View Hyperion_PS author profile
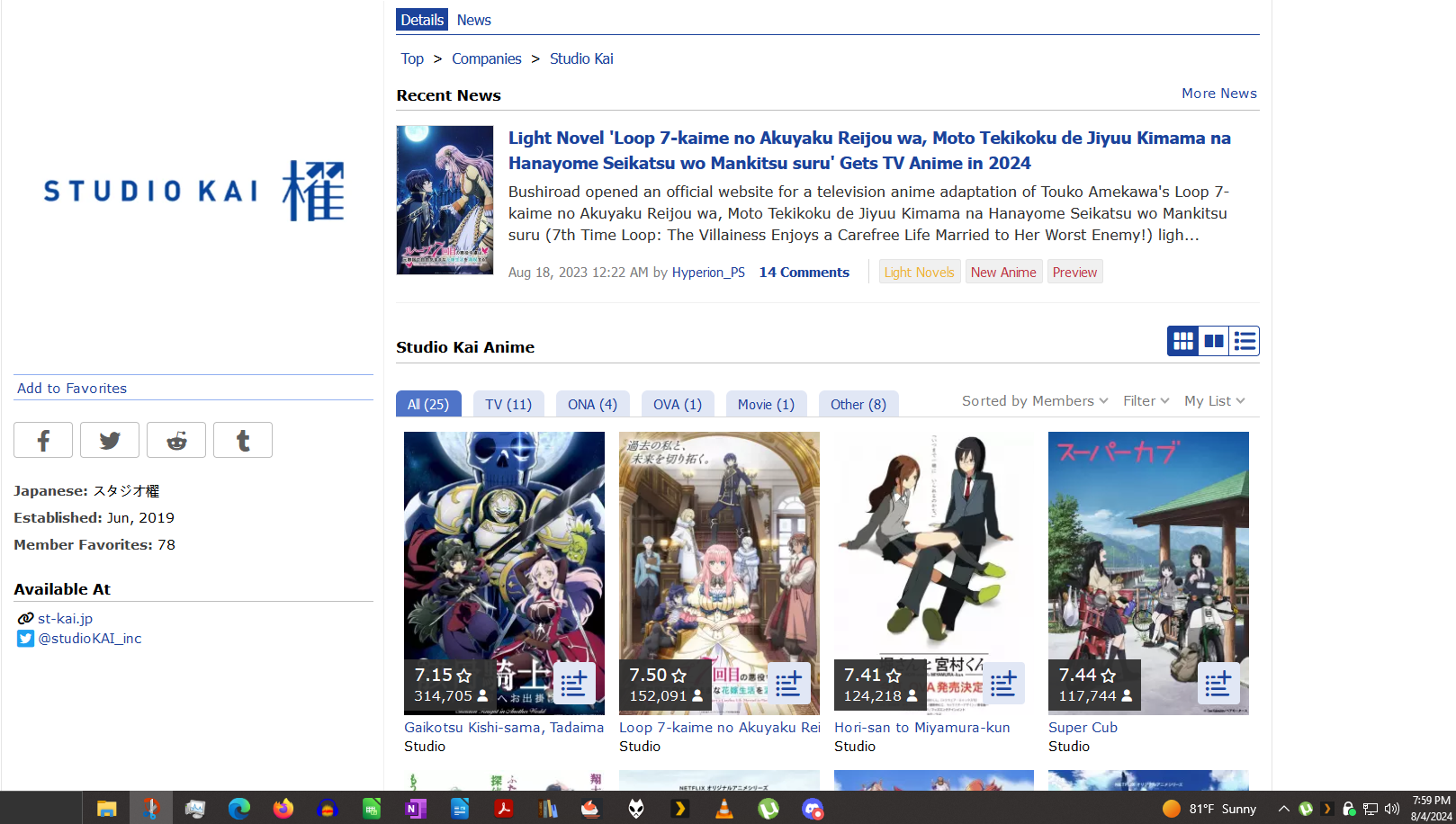 pos(708,273)
